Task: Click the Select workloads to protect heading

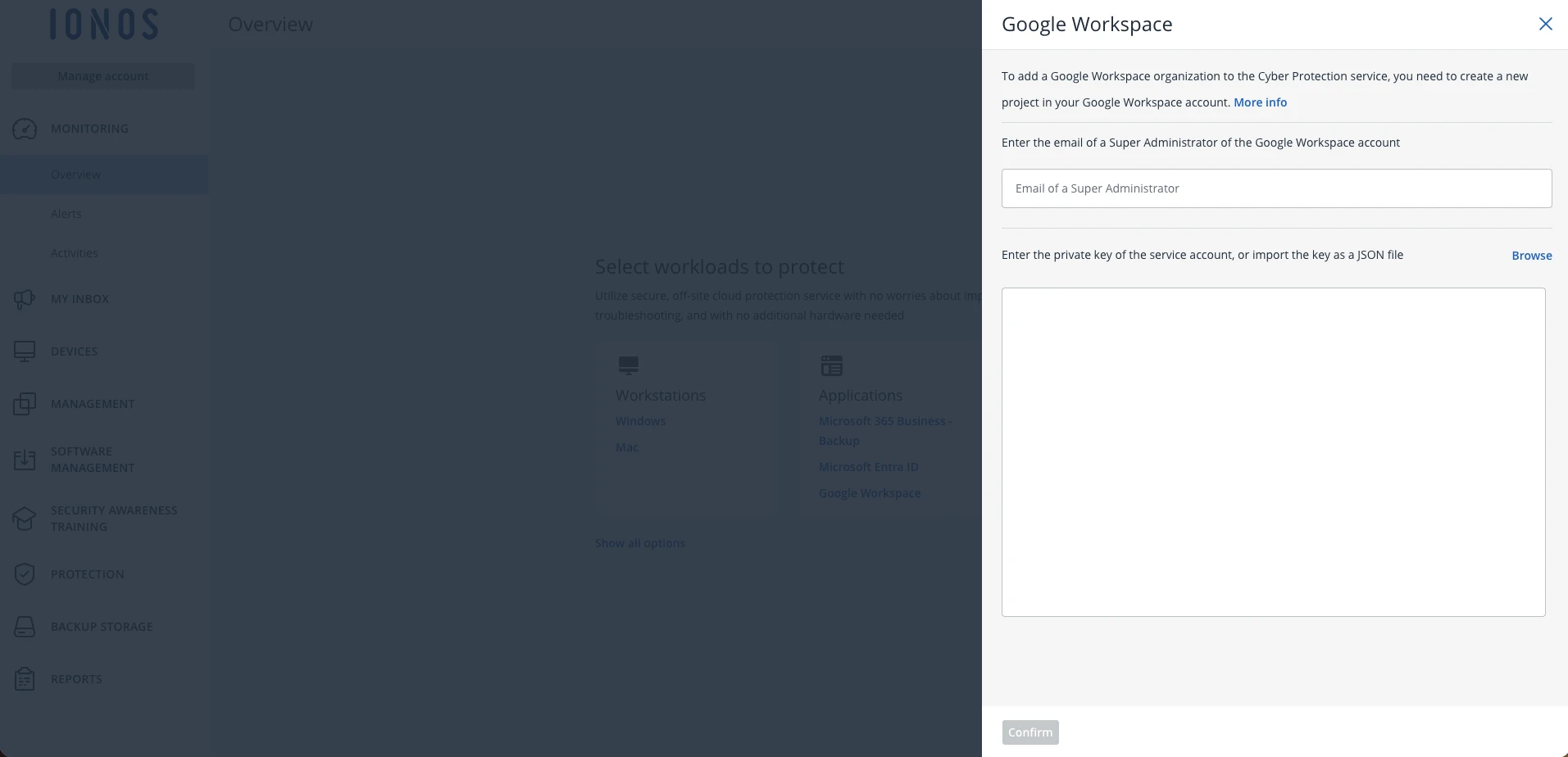Action: click(x=719, y=266)
